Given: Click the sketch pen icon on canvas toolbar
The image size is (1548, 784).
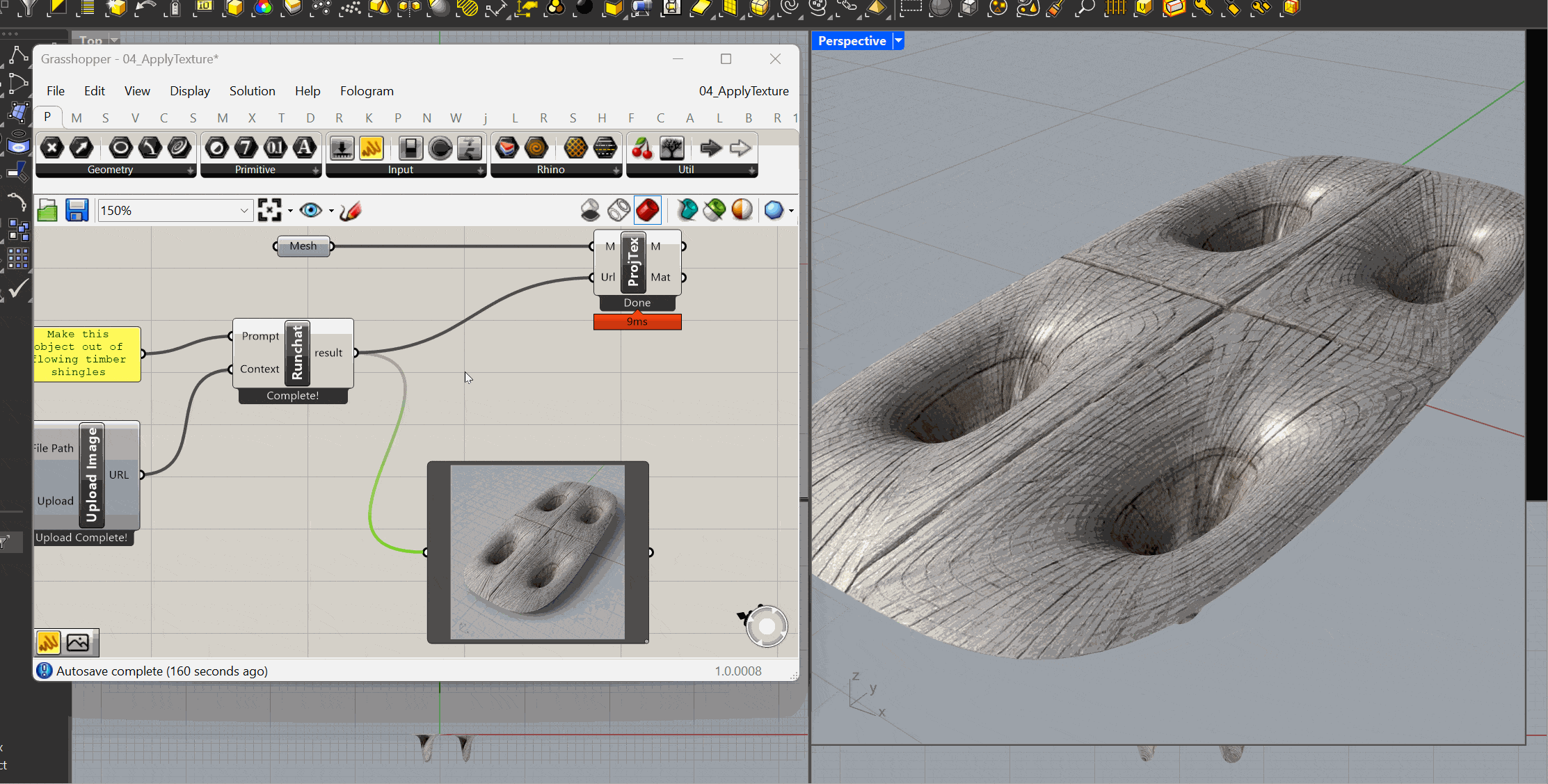Looking at the screenshot, I should (350, 210).
